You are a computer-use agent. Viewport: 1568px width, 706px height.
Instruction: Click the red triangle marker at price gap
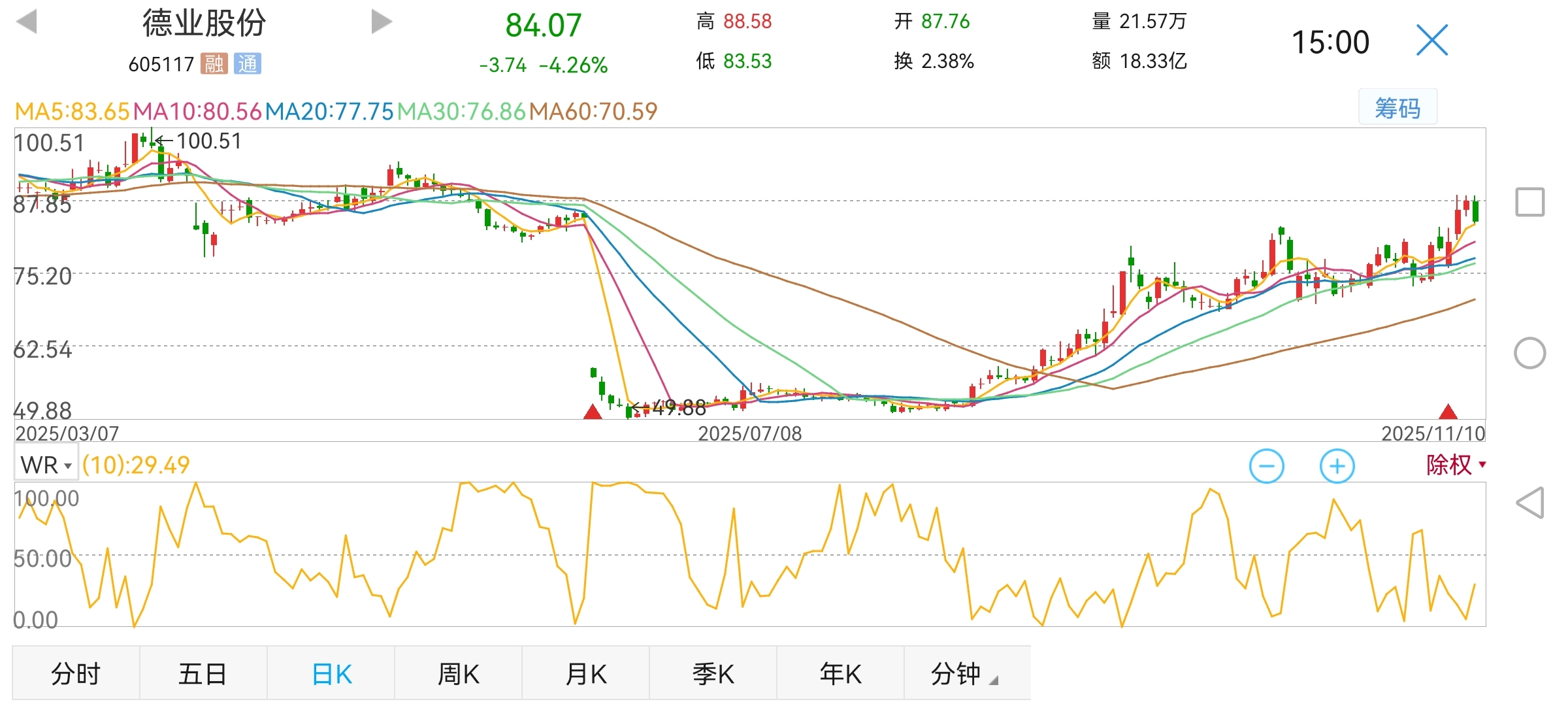[593, 412]
